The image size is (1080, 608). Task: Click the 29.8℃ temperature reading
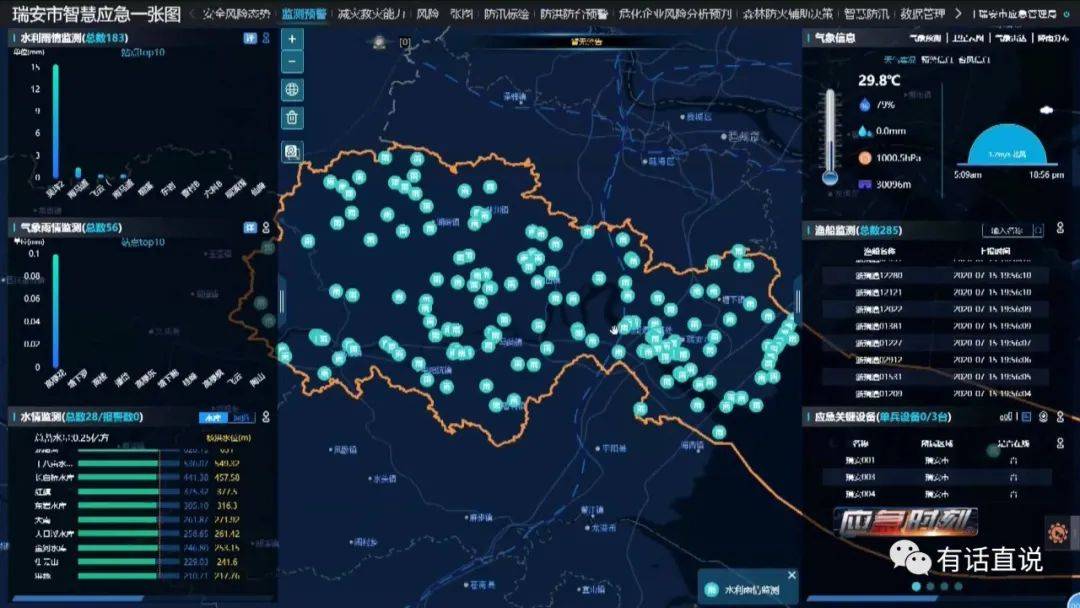(879, 81)
